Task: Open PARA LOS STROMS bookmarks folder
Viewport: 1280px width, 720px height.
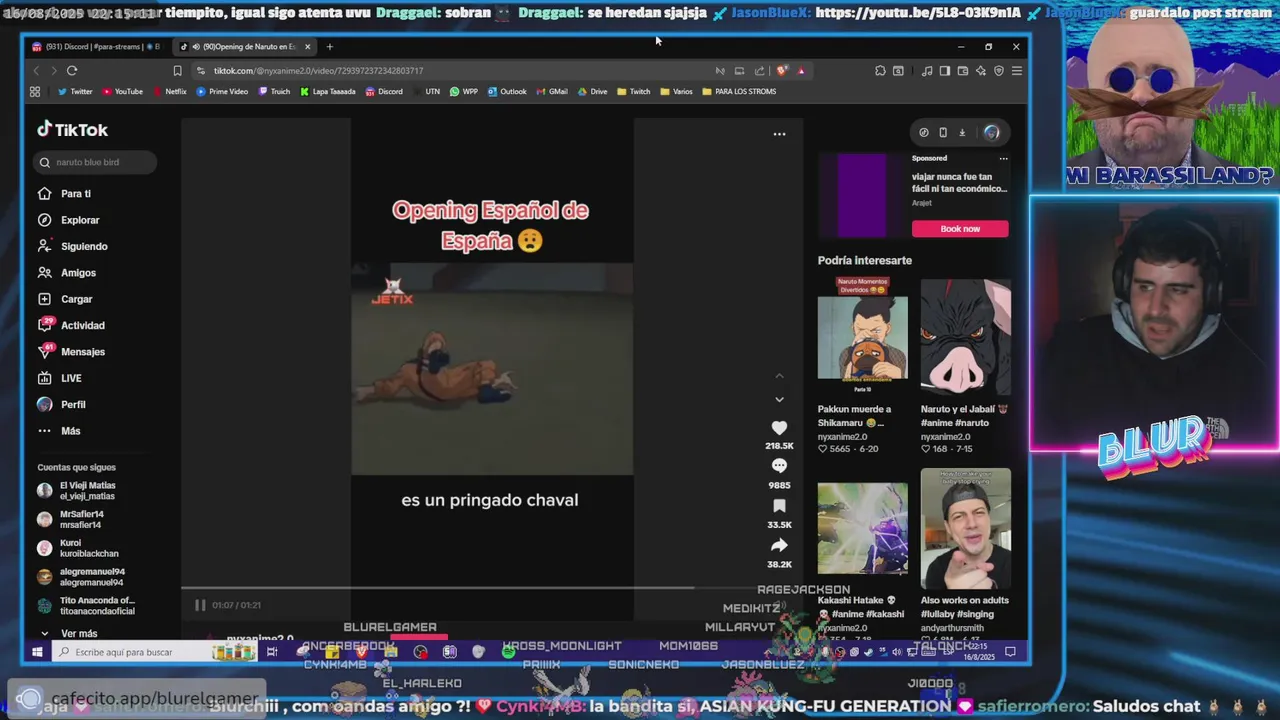Action: coord(739,91)
